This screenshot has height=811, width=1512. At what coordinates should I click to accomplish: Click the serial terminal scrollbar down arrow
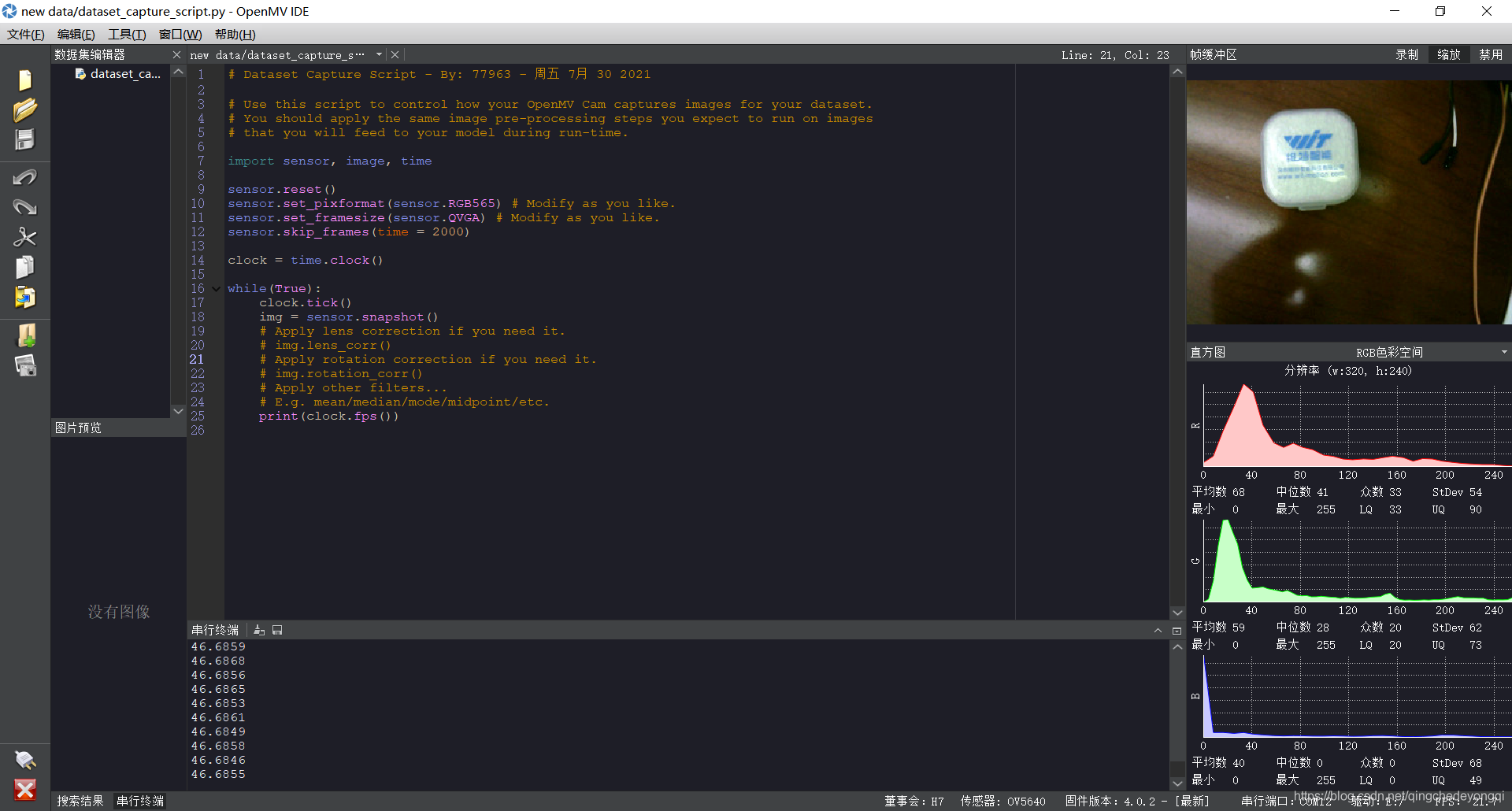pos(1177,783)
